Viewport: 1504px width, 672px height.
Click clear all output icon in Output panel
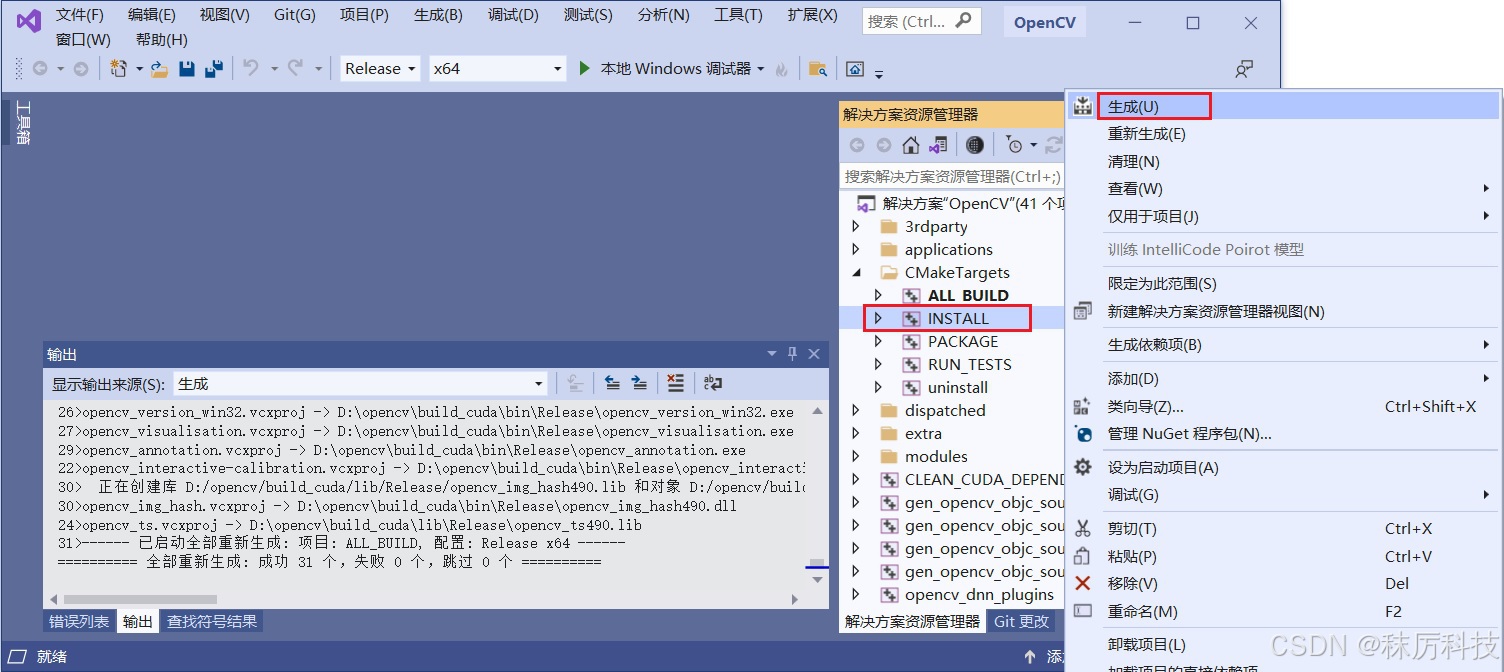click(x=676, y=383)
